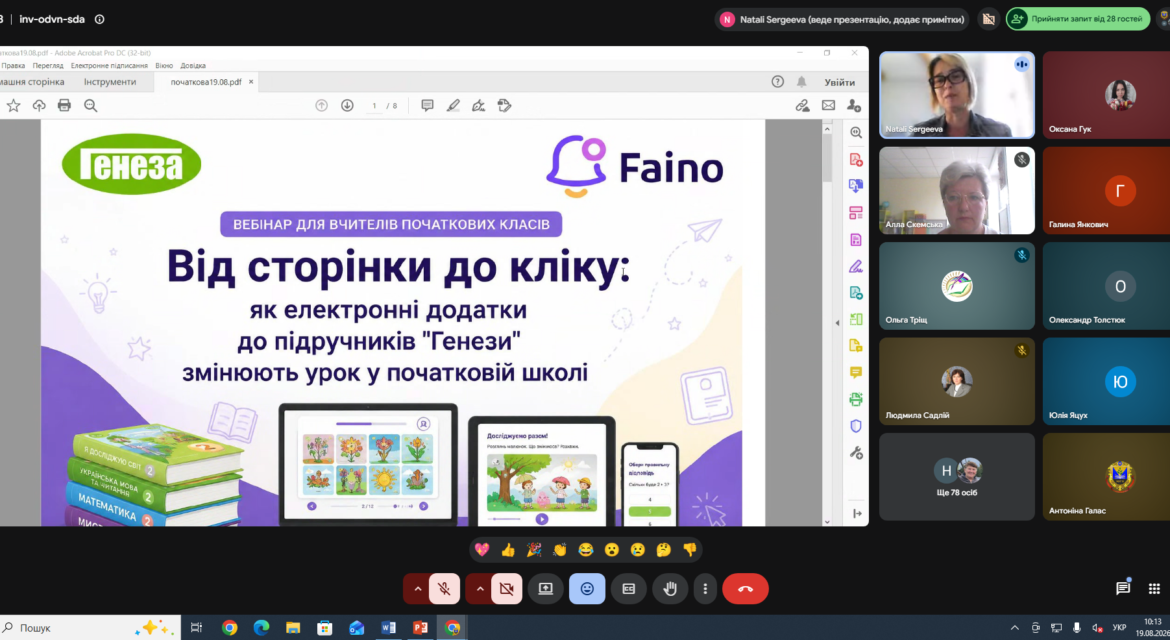The image size is (1170, 640).
Task: Select the highlighter pen tool in Acrobat
Action: (x=453, y=106)
